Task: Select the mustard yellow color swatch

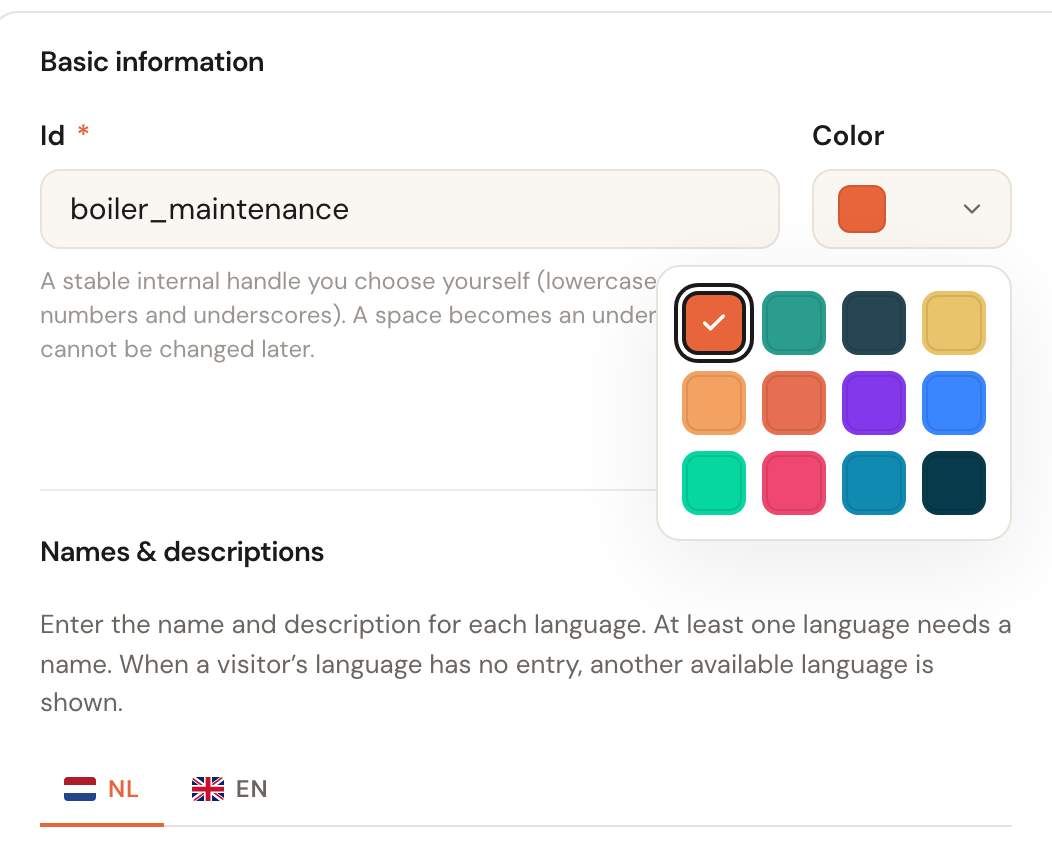Action: [x=954, y=323]
